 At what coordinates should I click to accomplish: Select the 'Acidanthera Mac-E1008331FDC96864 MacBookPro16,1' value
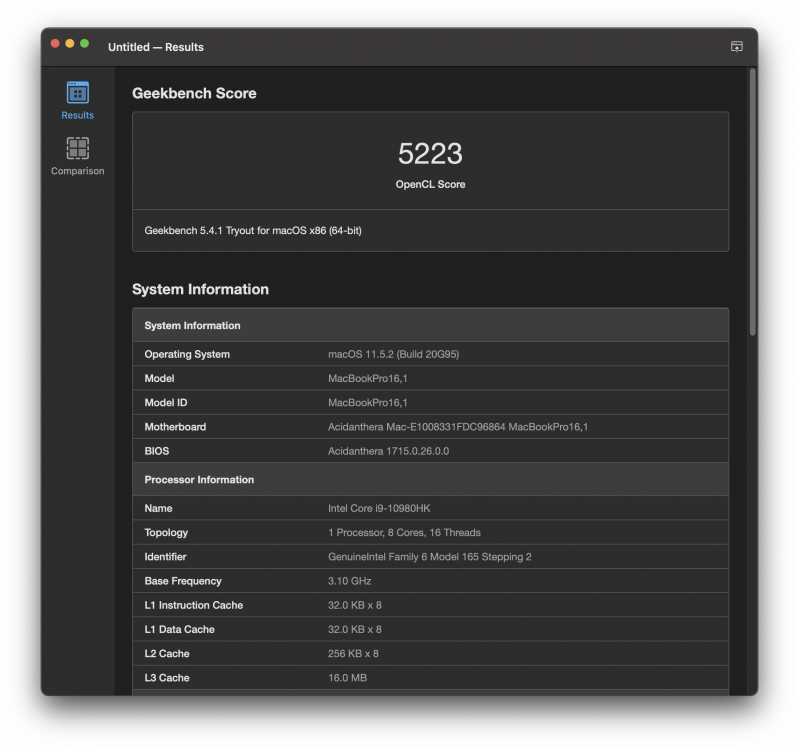pos(458,427)
